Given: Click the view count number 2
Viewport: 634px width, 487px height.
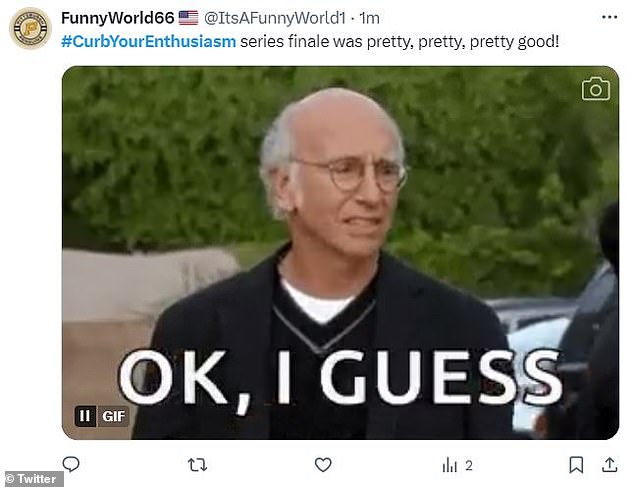Looking at the screenshot, I should point(469,465).
